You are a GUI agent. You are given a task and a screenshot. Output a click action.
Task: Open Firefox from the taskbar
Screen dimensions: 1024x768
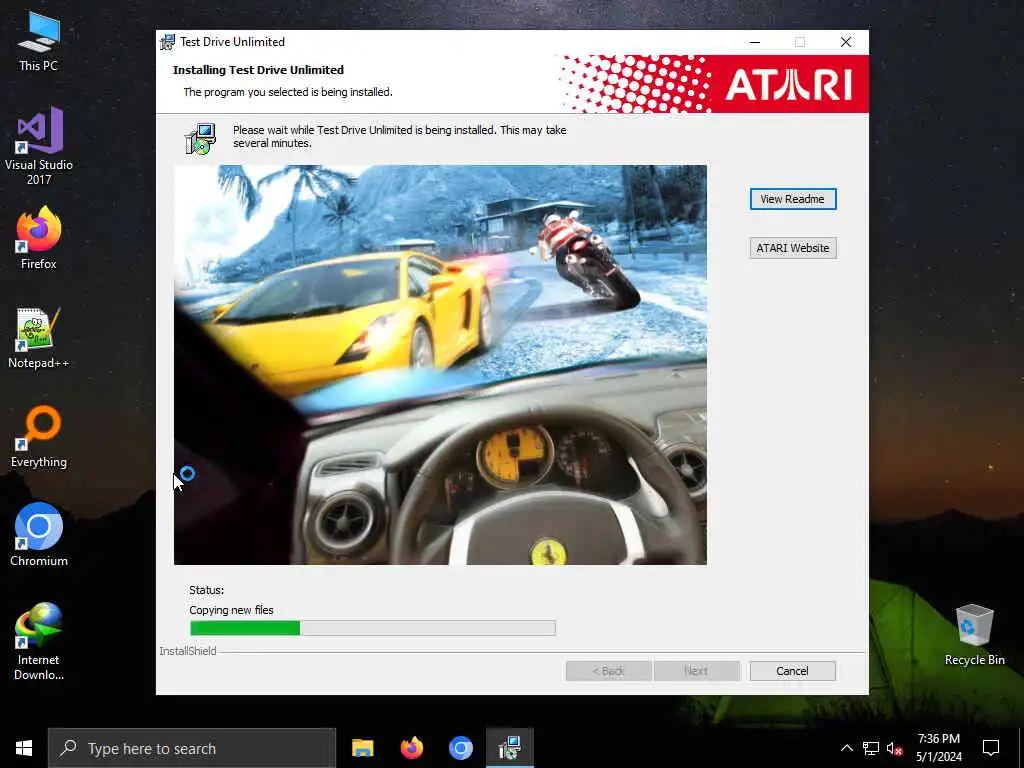point(411,748)
